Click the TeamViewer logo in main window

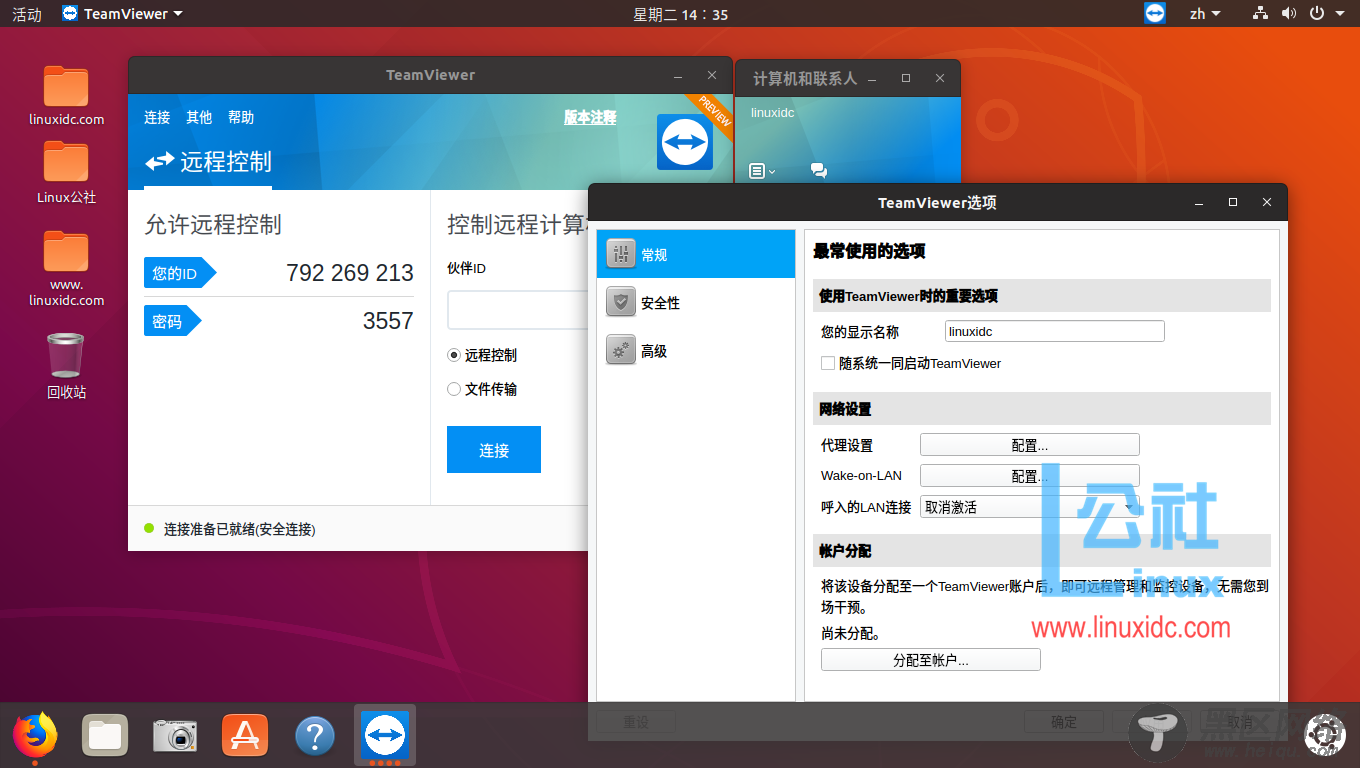(684, 142)
